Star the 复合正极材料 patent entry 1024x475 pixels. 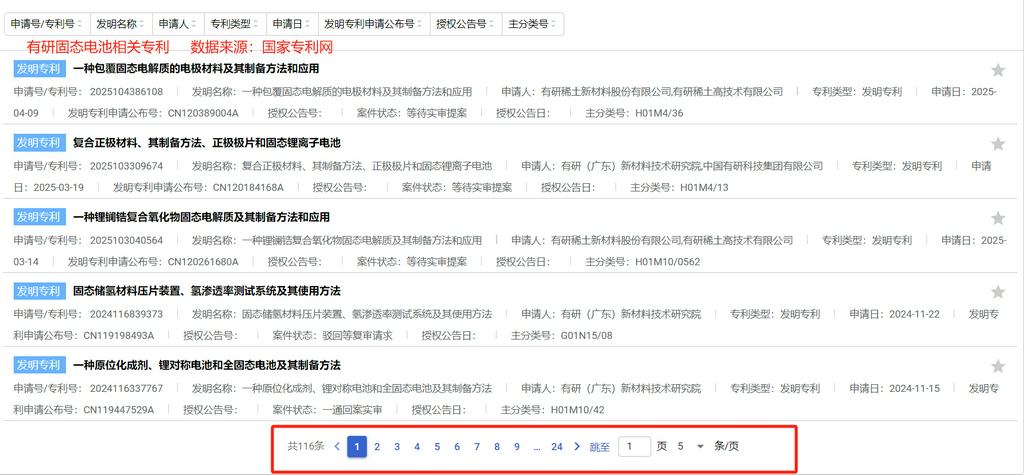point(998,144)
